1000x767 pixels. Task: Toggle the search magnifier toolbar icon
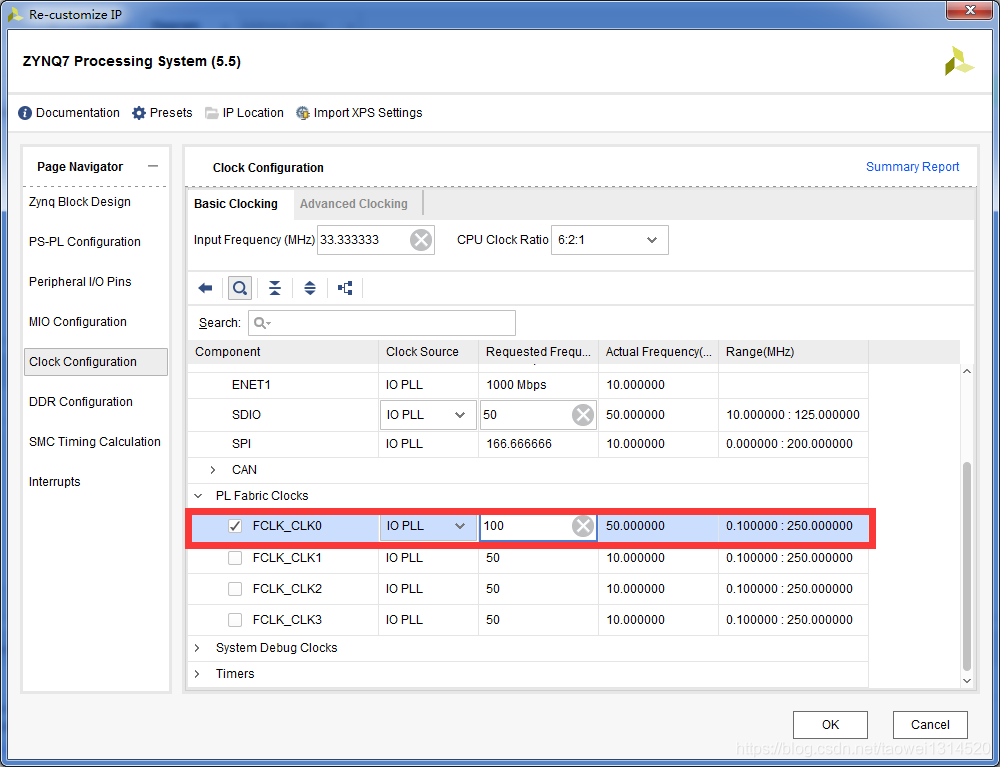[240, 288]
